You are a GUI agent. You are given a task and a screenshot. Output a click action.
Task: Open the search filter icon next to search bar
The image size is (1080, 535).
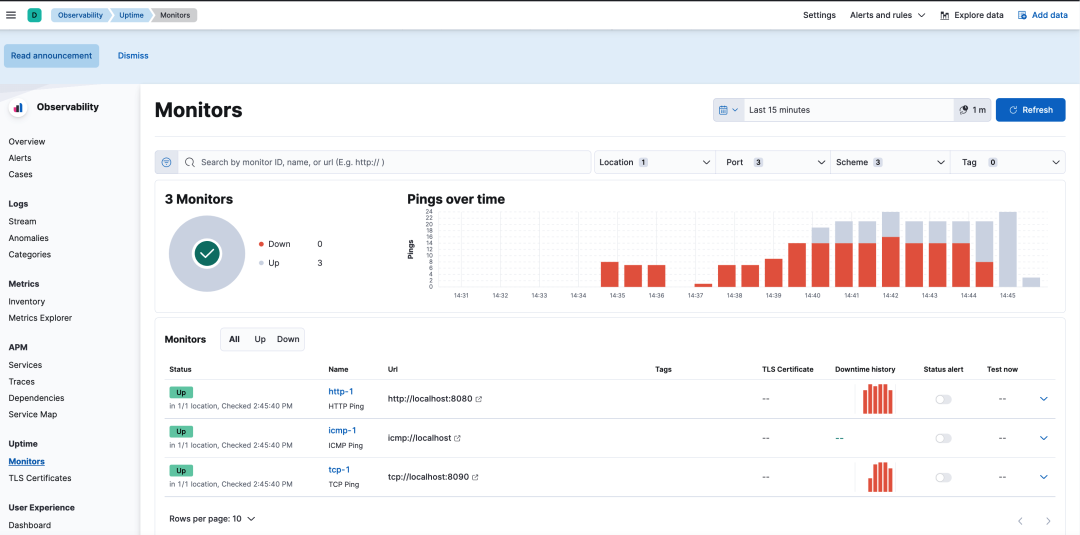click(x=167, y=162)
